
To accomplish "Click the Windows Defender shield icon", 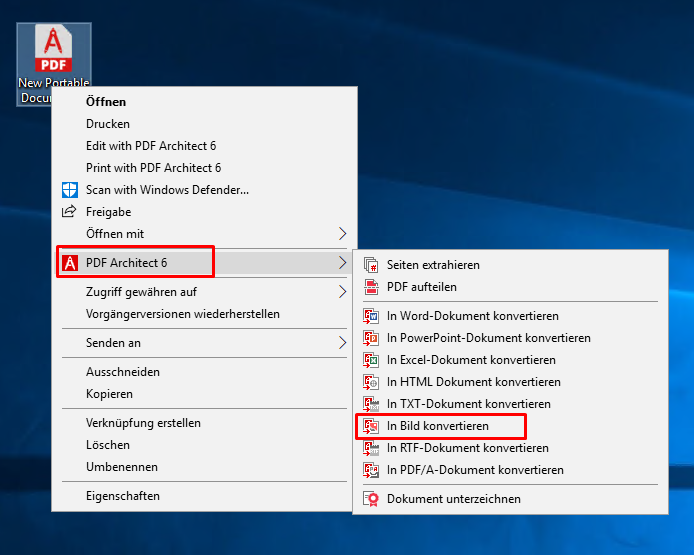I will [69, 190].
